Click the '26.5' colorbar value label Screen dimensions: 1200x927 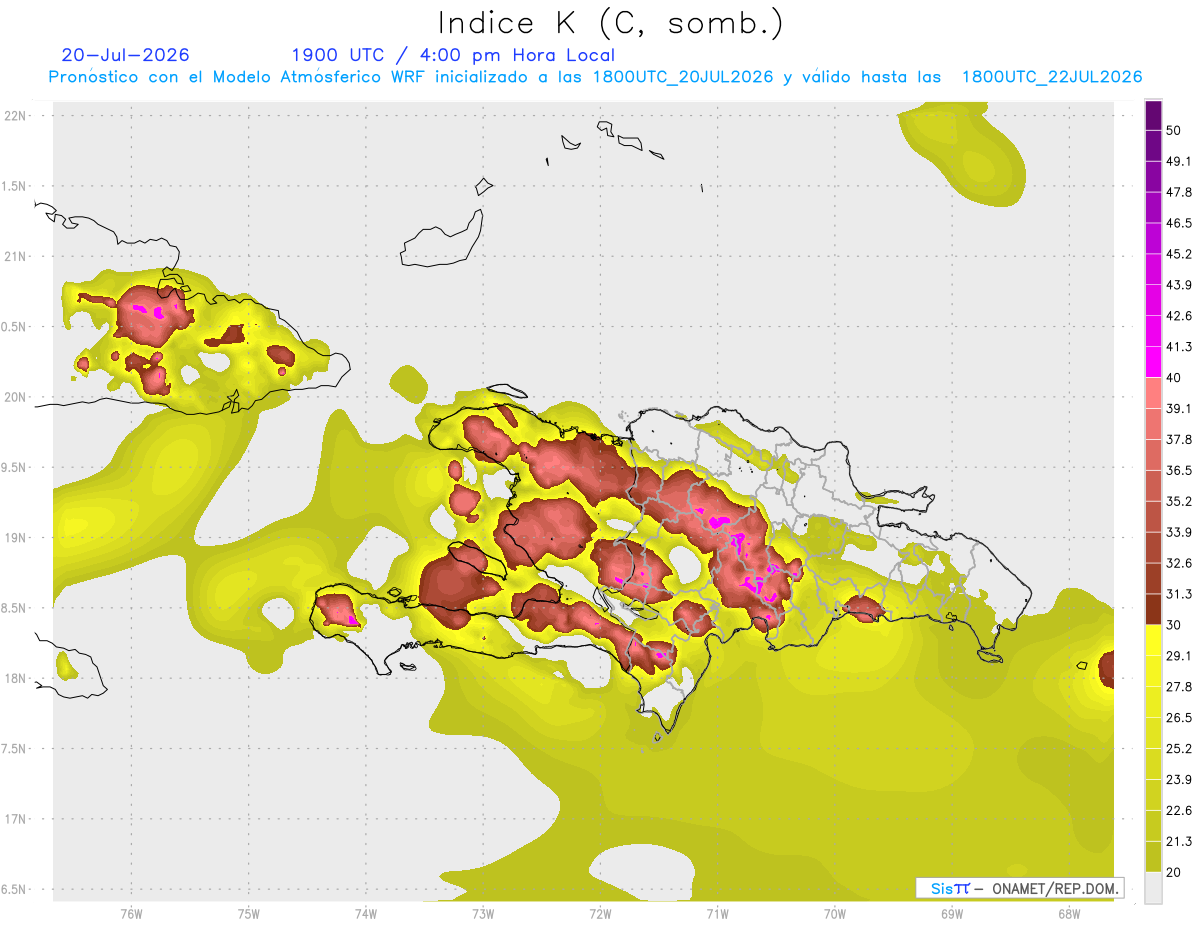tap(1179, 718)
